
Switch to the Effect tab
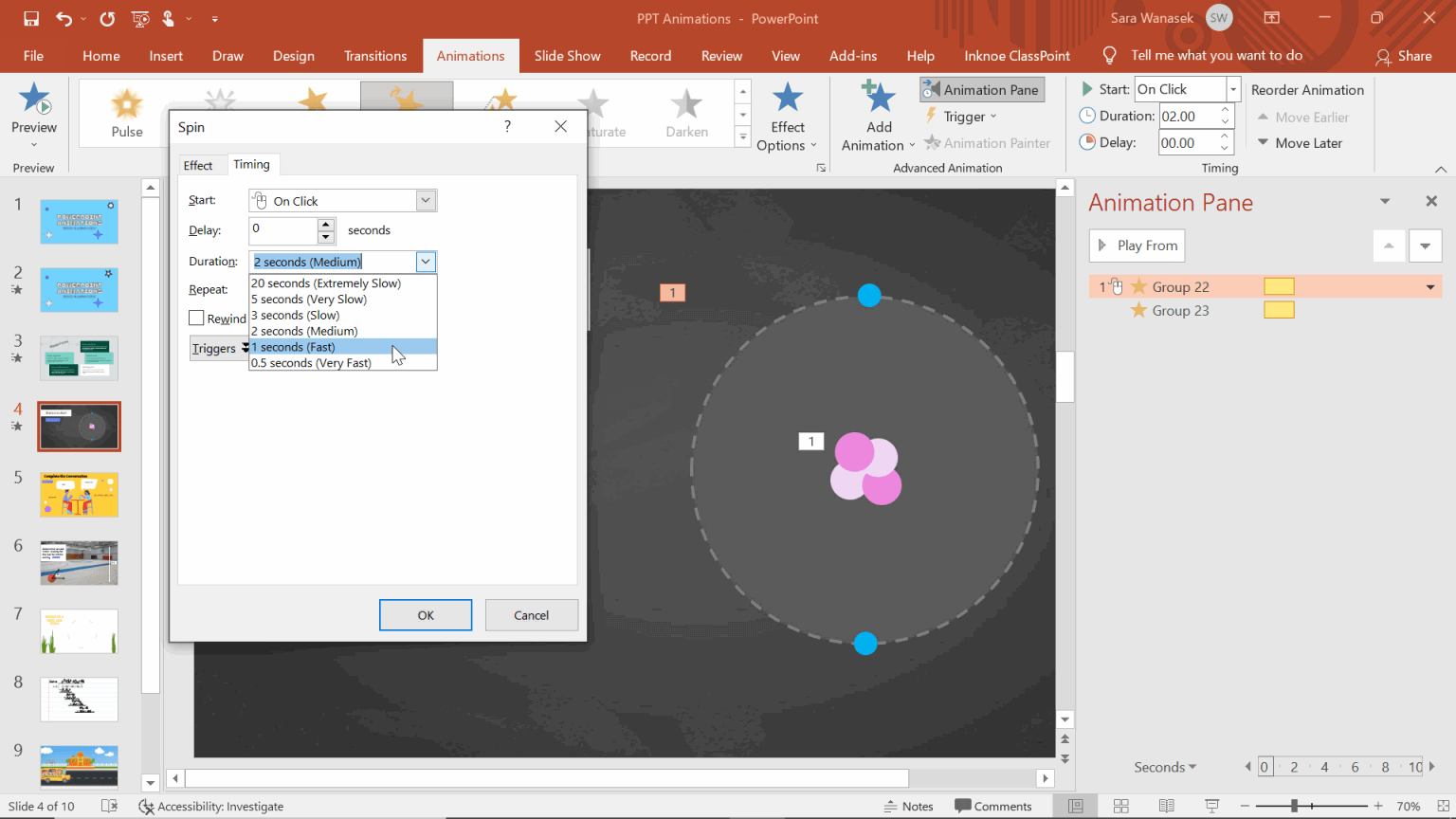tap(201, 164)
